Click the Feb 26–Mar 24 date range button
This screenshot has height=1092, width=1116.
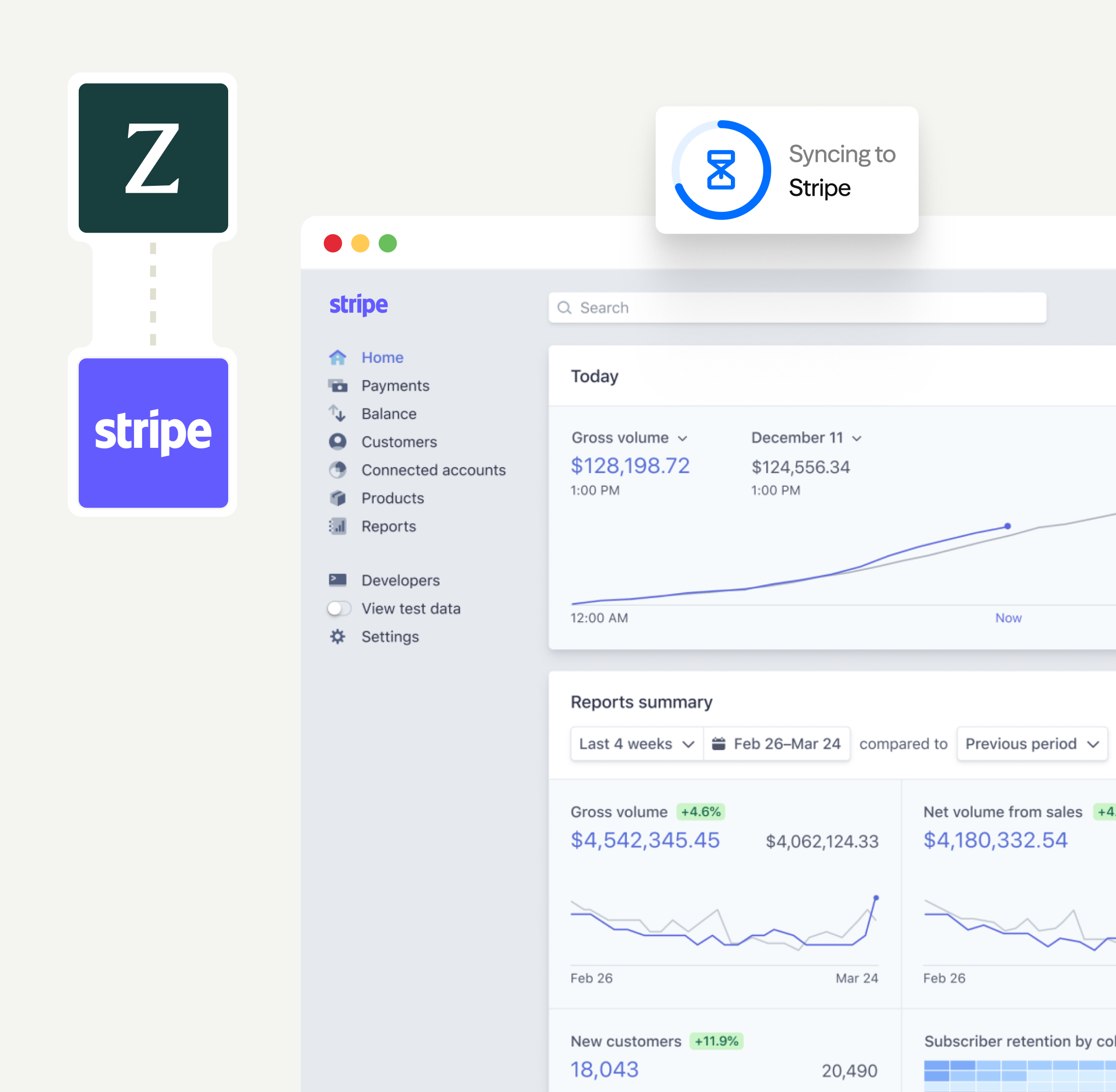777,744
